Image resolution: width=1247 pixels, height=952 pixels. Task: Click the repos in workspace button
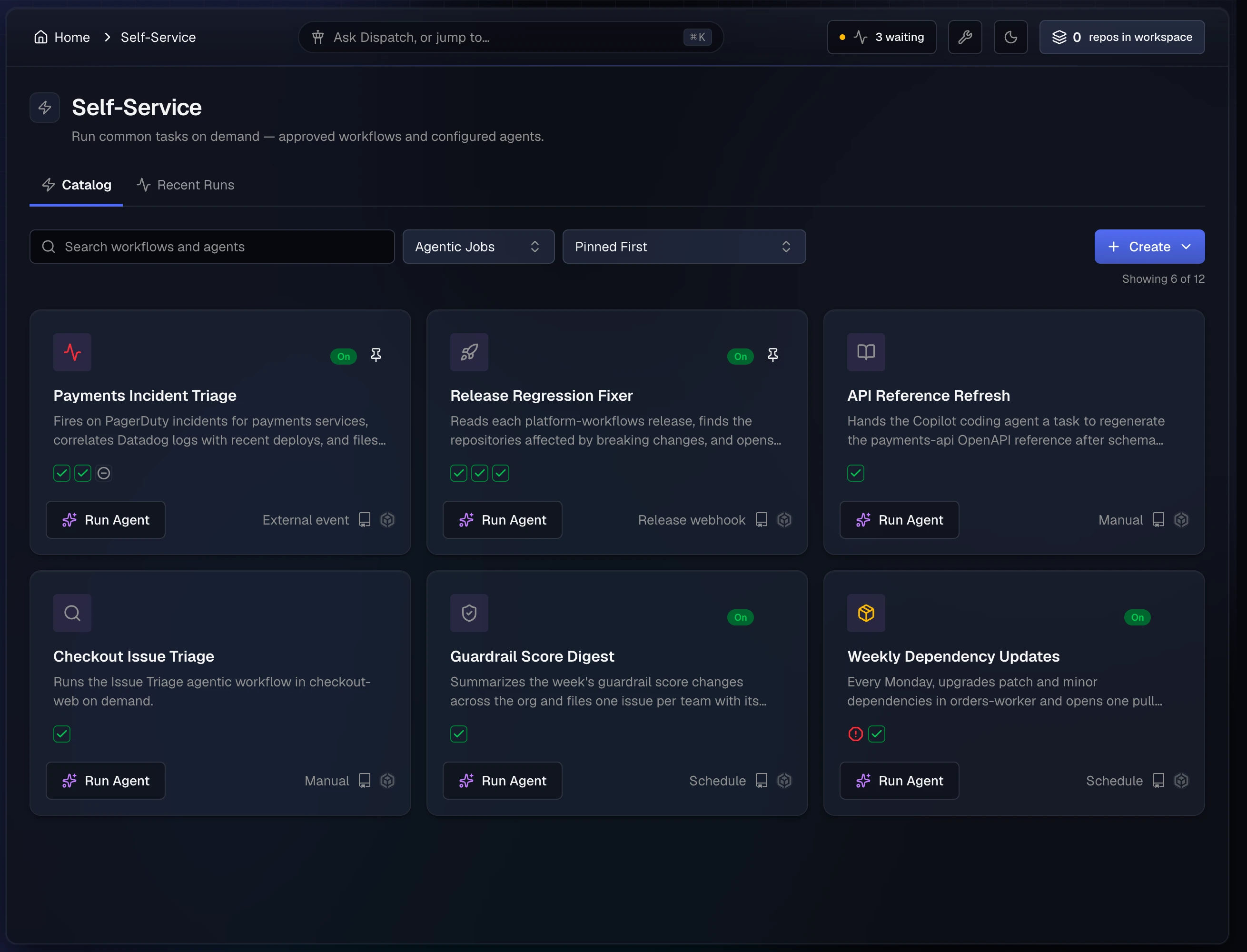[1122, 38]
